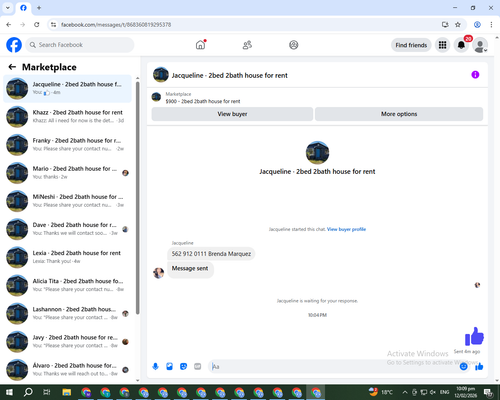Open Javy conversation in chat list

(67, 342)
